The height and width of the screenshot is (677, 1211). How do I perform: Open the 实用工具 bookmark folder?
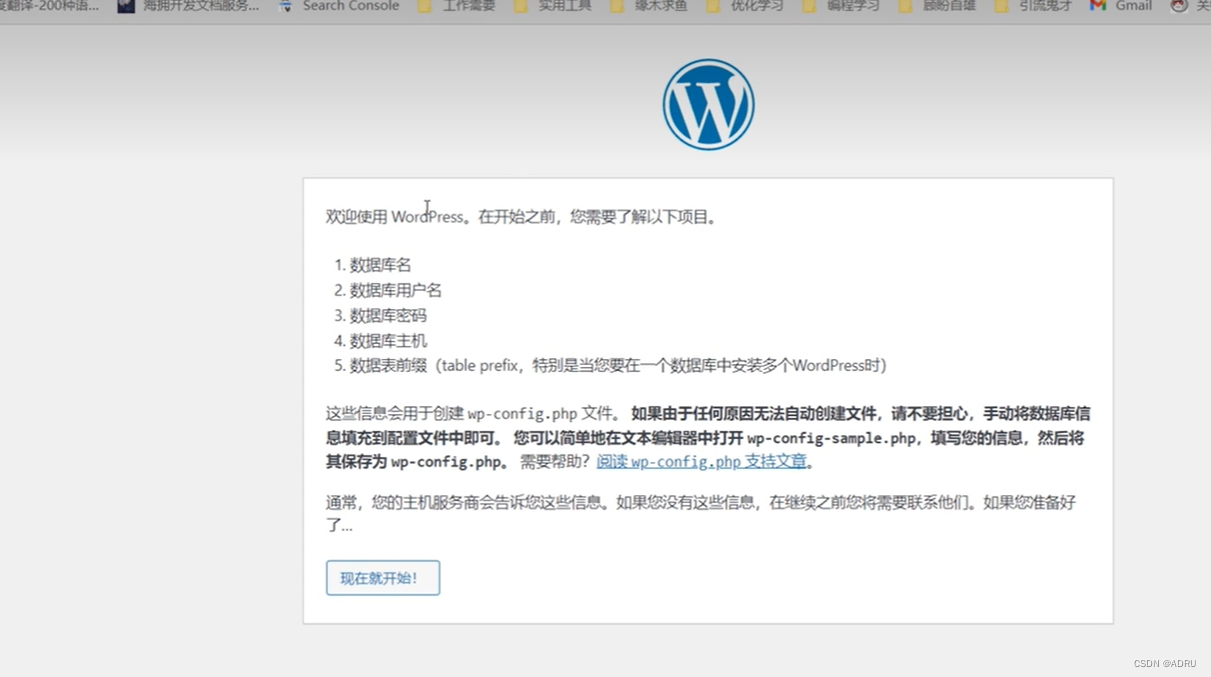[x=553, y=6]
